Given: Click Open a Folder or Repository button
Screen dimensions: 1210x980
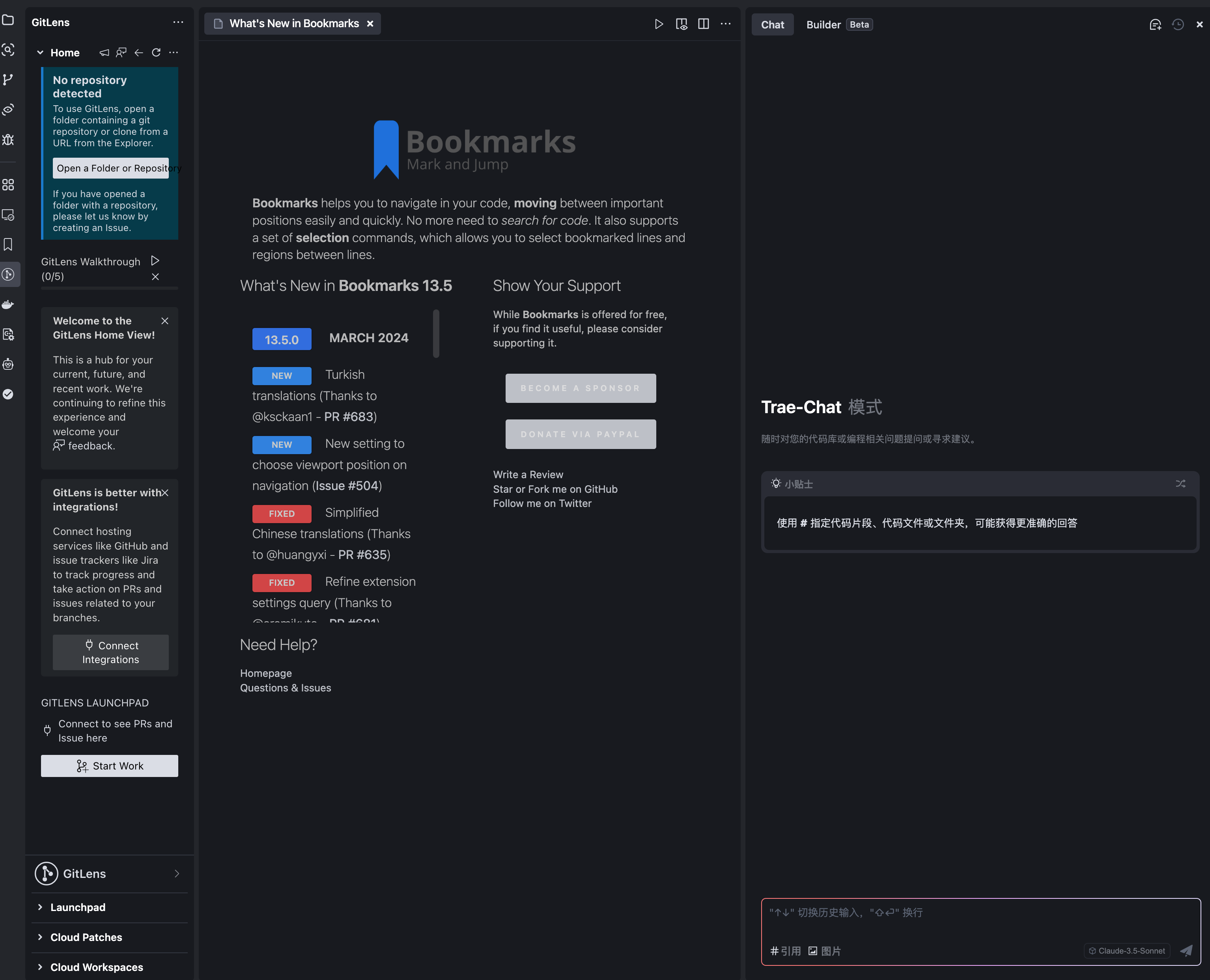Looking at the screenshot, I should (111, 168).
